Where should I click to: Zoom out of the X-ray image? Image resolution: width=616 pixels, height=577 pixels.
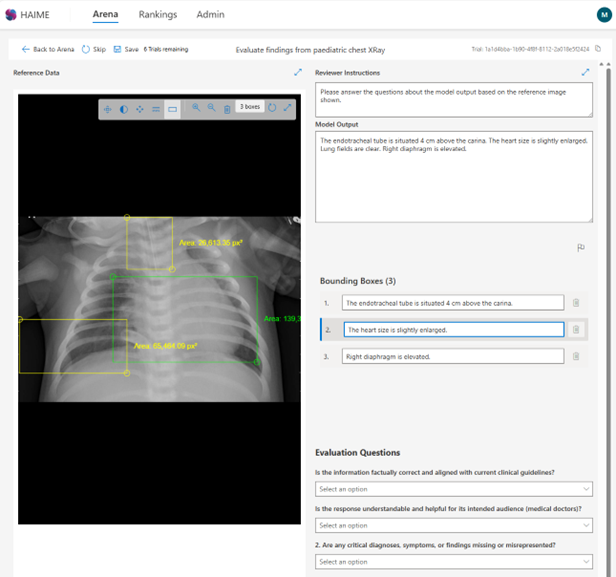coord(211,108)
